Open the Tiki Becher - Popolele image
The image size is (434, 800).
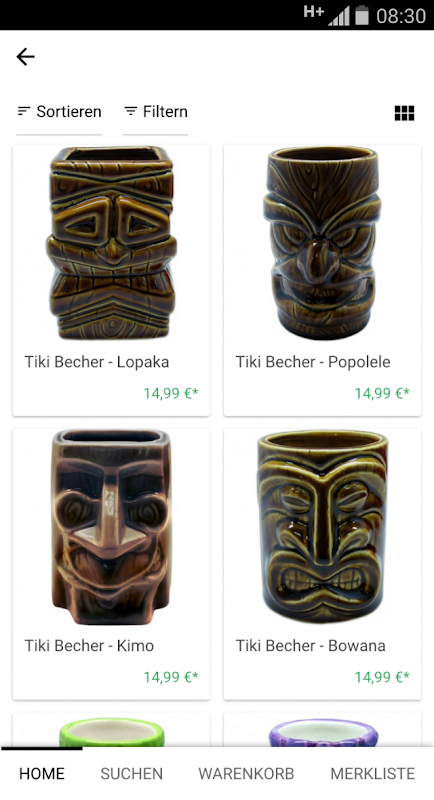click(x=322, y=243)
